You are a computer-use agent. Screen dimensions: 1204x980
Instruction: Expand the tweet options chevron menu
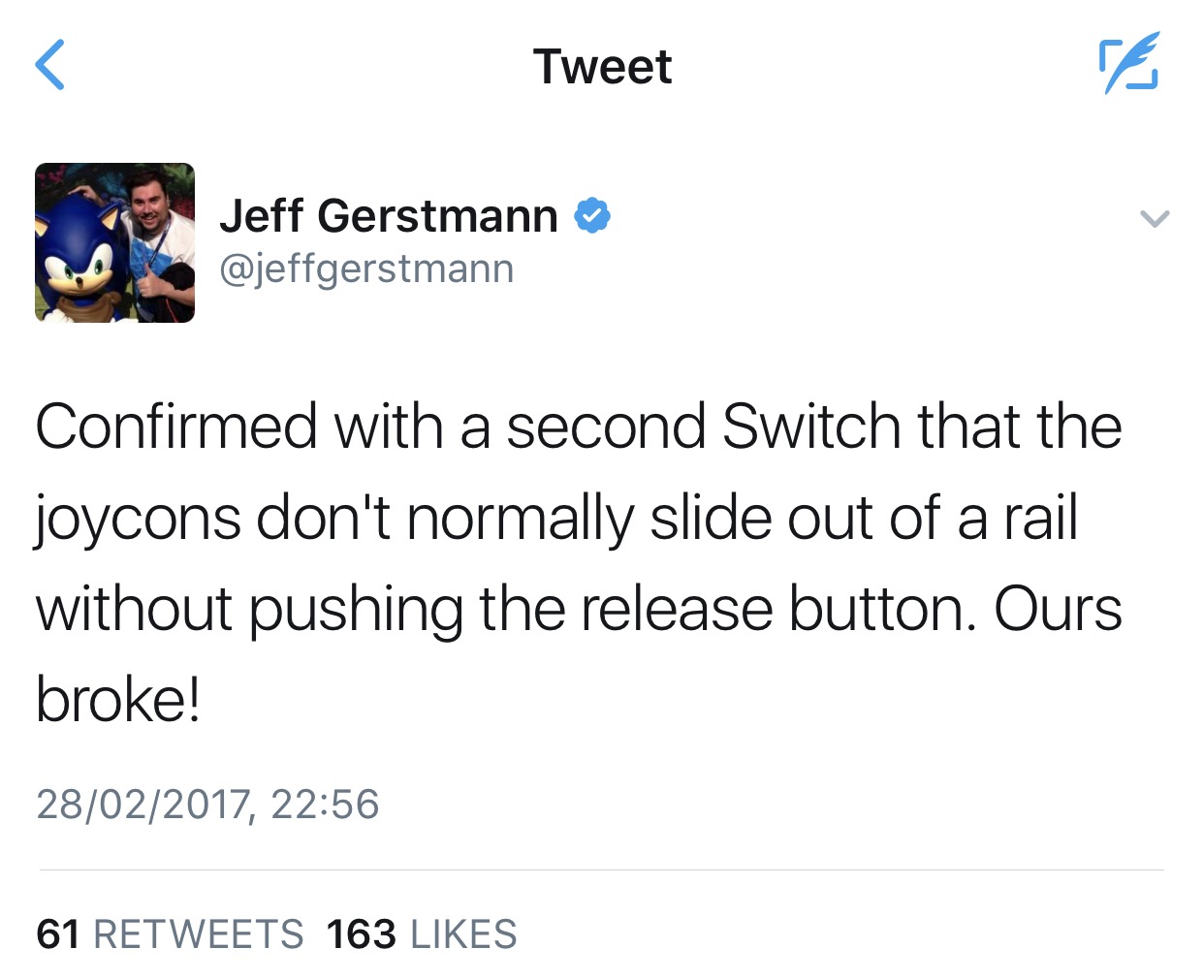pos(1154,219)
